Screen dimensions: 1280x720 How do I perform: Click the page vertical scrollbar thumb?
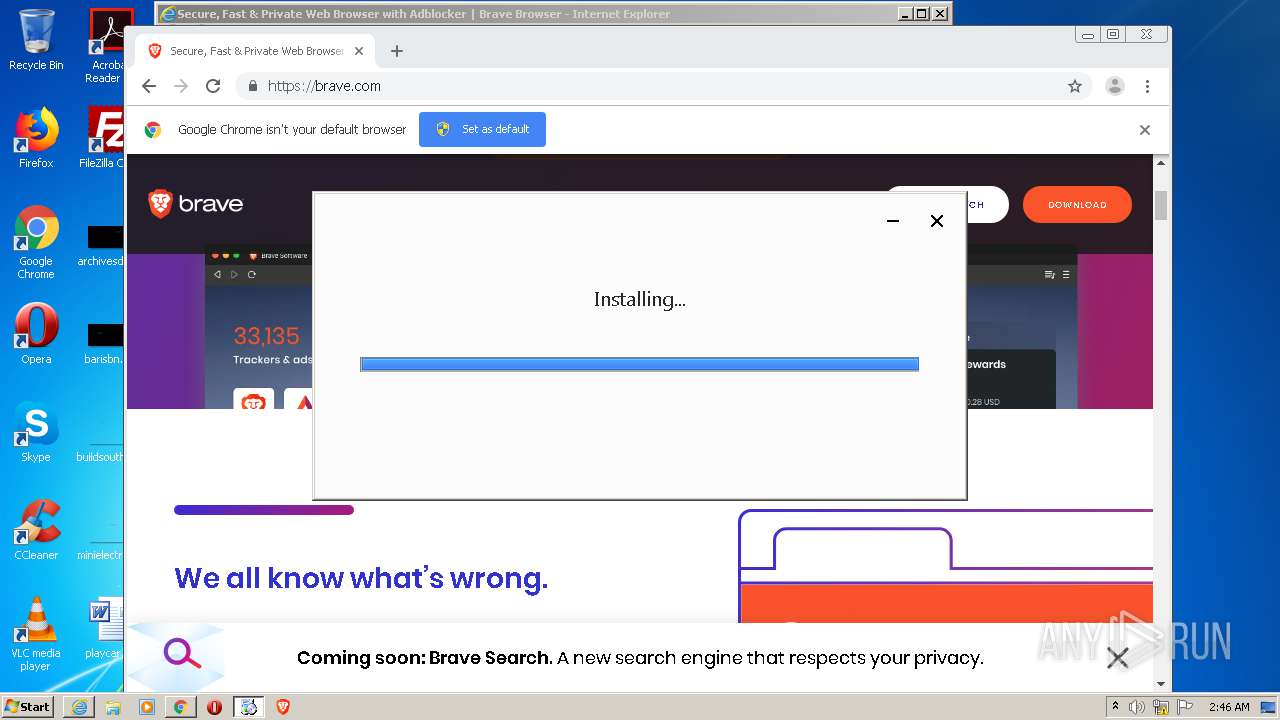(x=1161, y=205)
